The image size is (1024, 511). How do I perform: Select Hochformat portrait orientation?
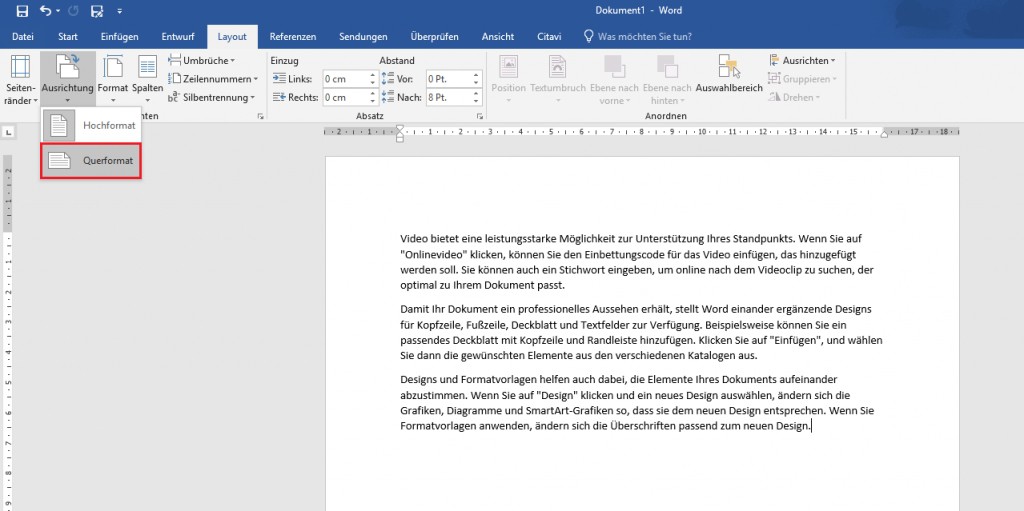[90, 125]
